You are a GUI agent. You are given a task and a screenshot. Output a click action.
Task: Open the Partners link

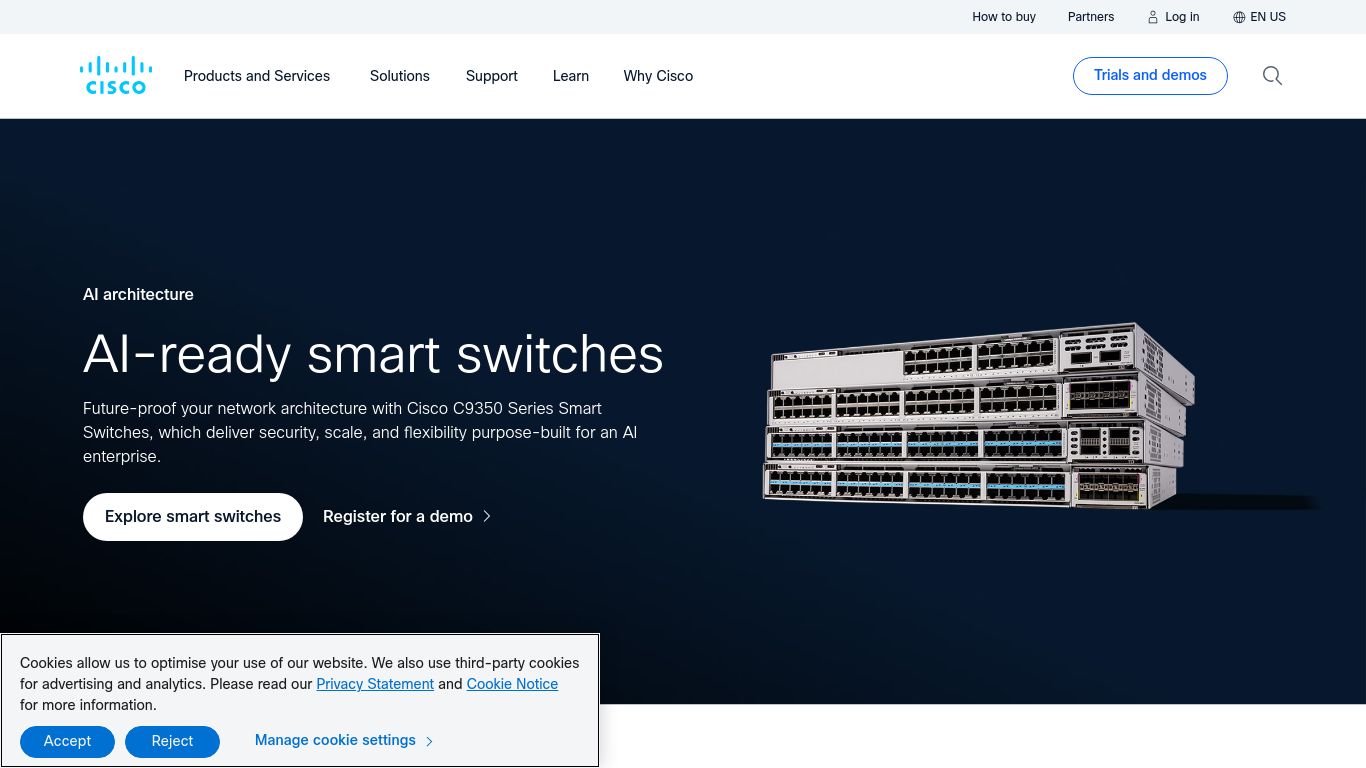pyautogui.click(x=1091, y=17)
